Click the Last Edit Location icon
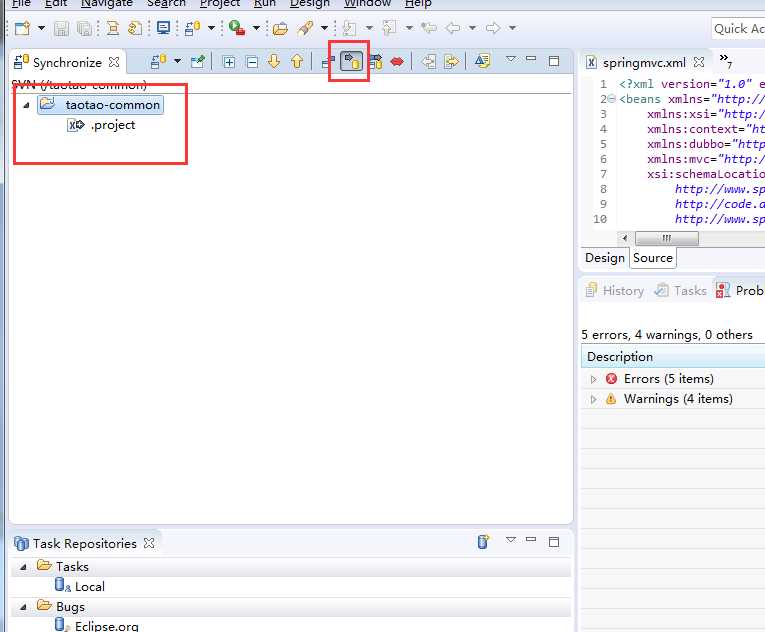The width and height of the screenshot is (765, 632). 429,28
